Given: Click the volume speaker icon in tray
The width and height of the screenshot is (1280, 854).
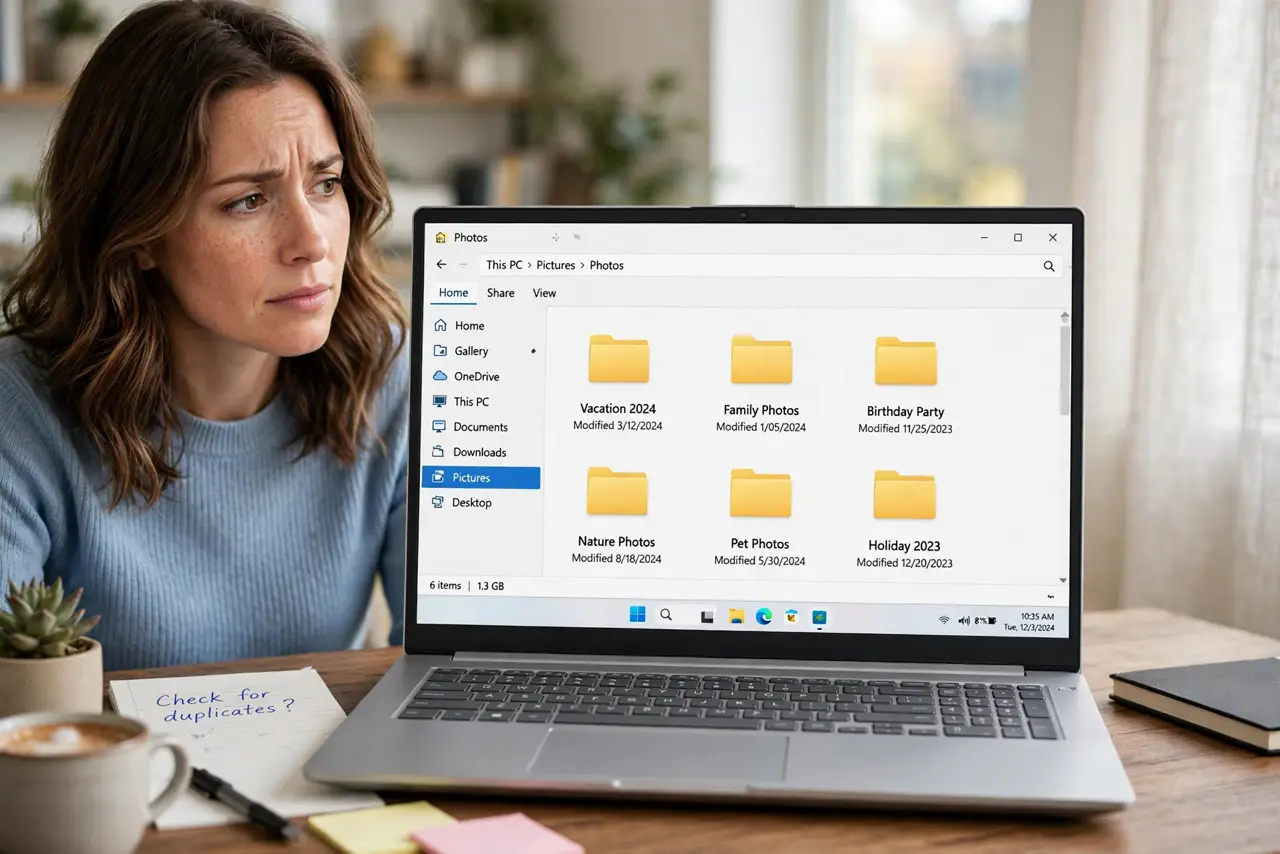Looking at the screenshot, I should click(964, 620).
